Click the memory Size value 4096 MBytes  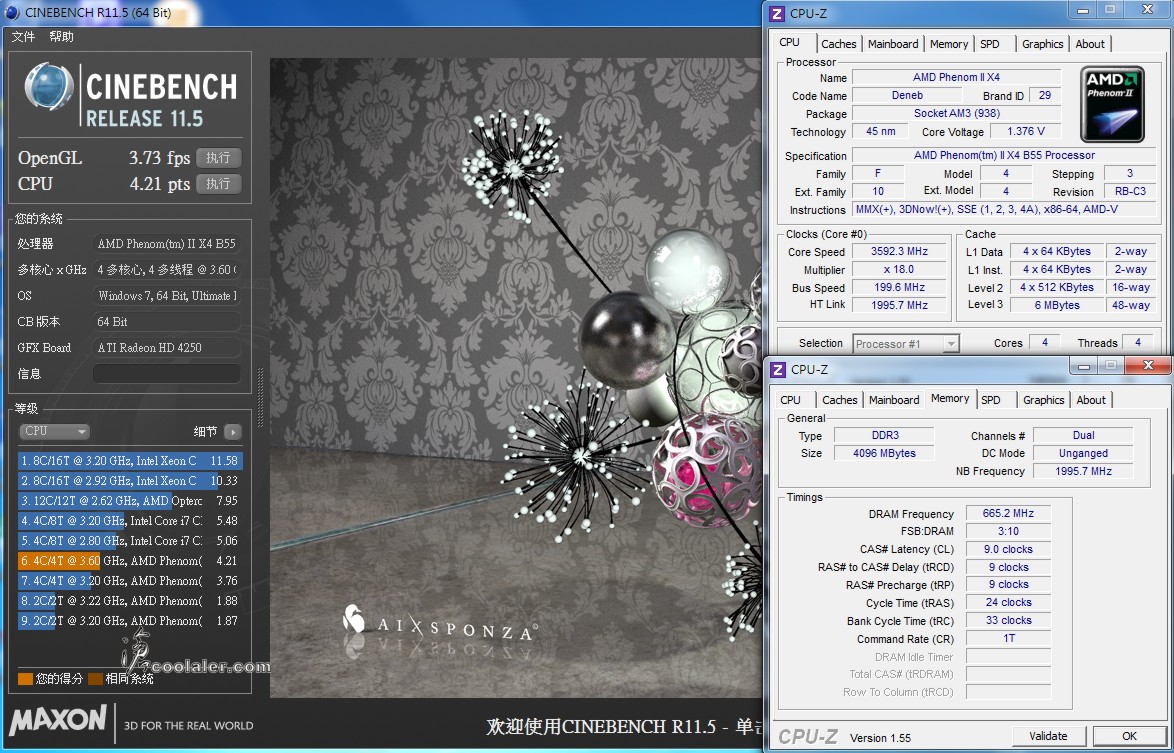click(x=884, y=453)
